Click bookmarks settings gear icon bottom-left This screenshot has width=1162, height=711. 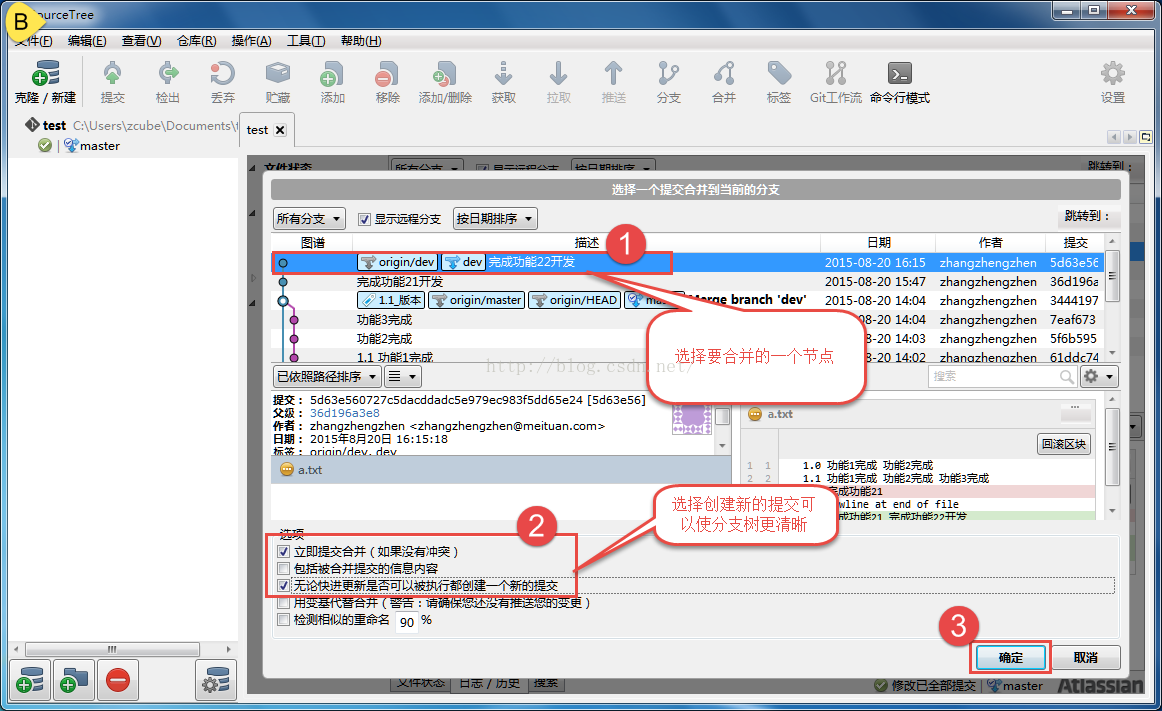tap(216, 679)
